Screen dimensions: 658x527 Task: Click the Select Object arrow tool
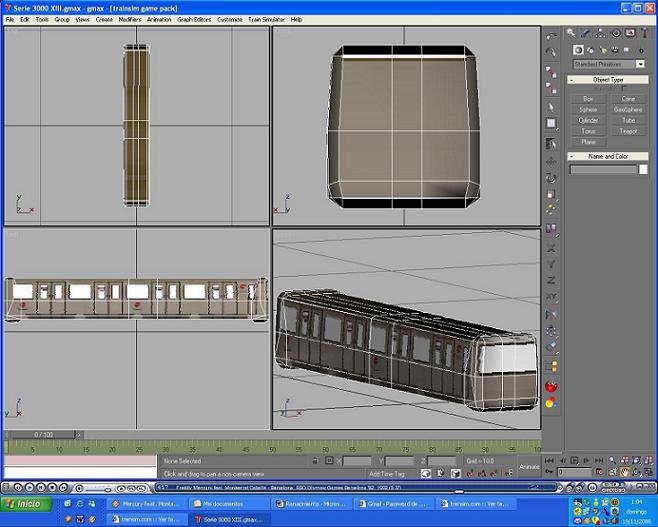(x=551, y=107)
